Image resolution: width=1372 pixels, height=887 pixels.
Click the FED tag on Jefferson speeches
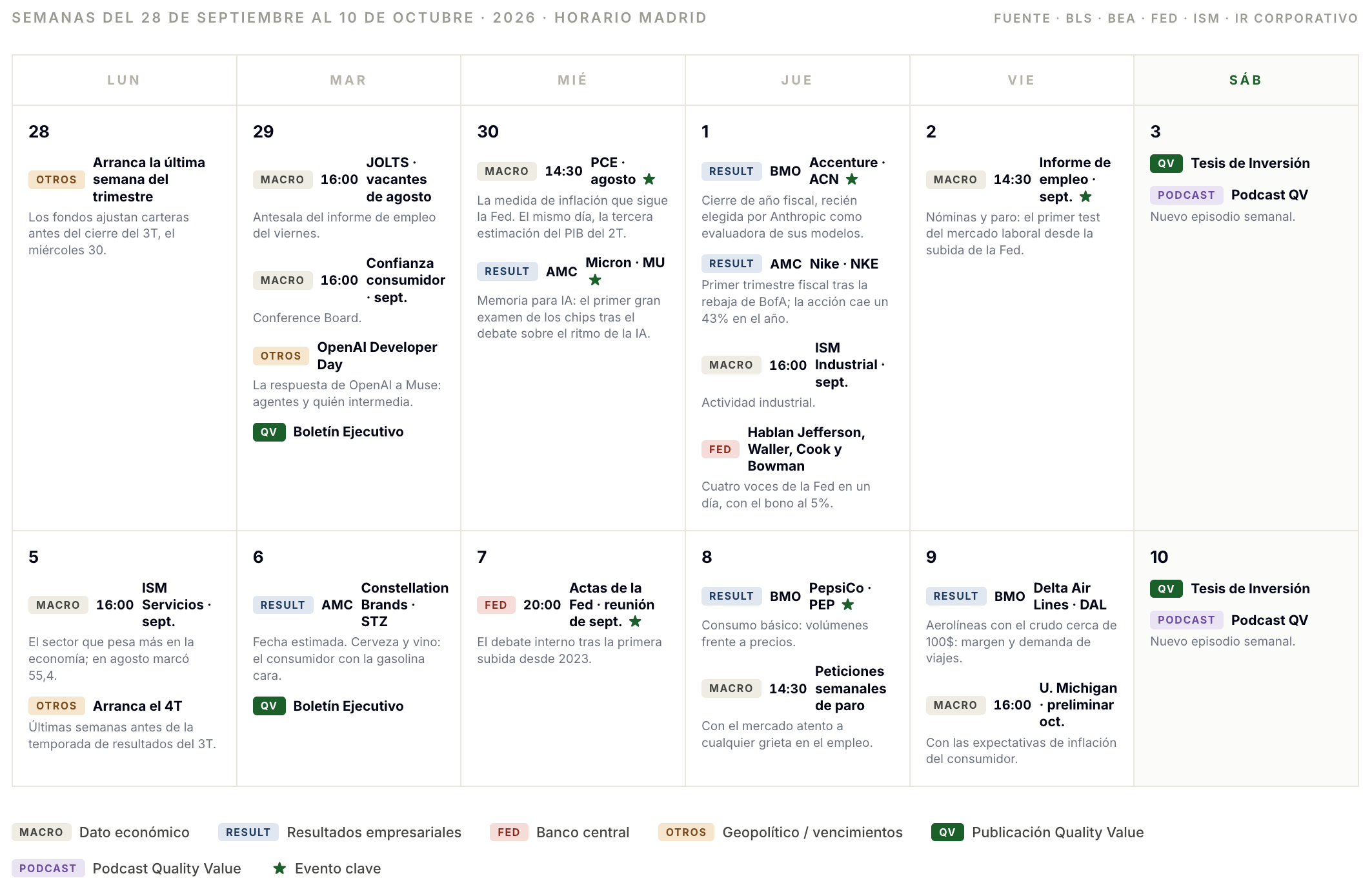click(720, 449)
